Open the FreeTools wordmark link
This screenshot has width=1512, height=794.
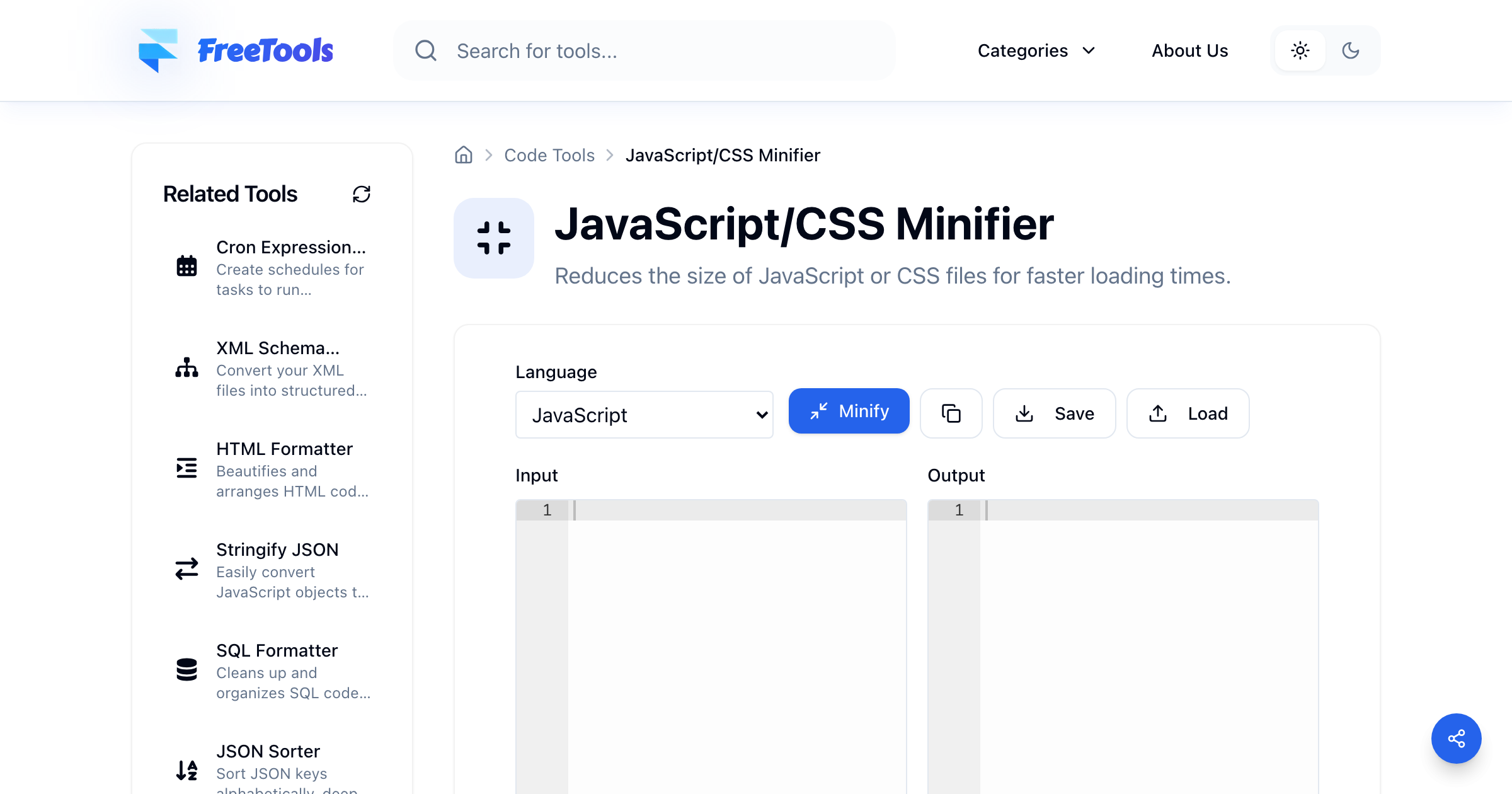pos(265,50)
